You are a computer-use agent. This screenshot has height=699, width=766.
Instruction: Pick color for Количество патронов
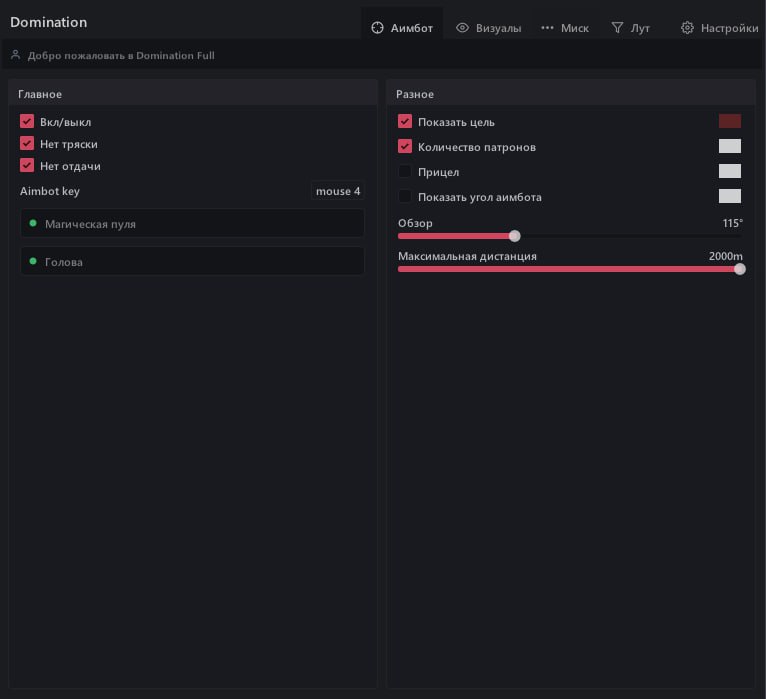pyautogui.click(x=730, y=146)
